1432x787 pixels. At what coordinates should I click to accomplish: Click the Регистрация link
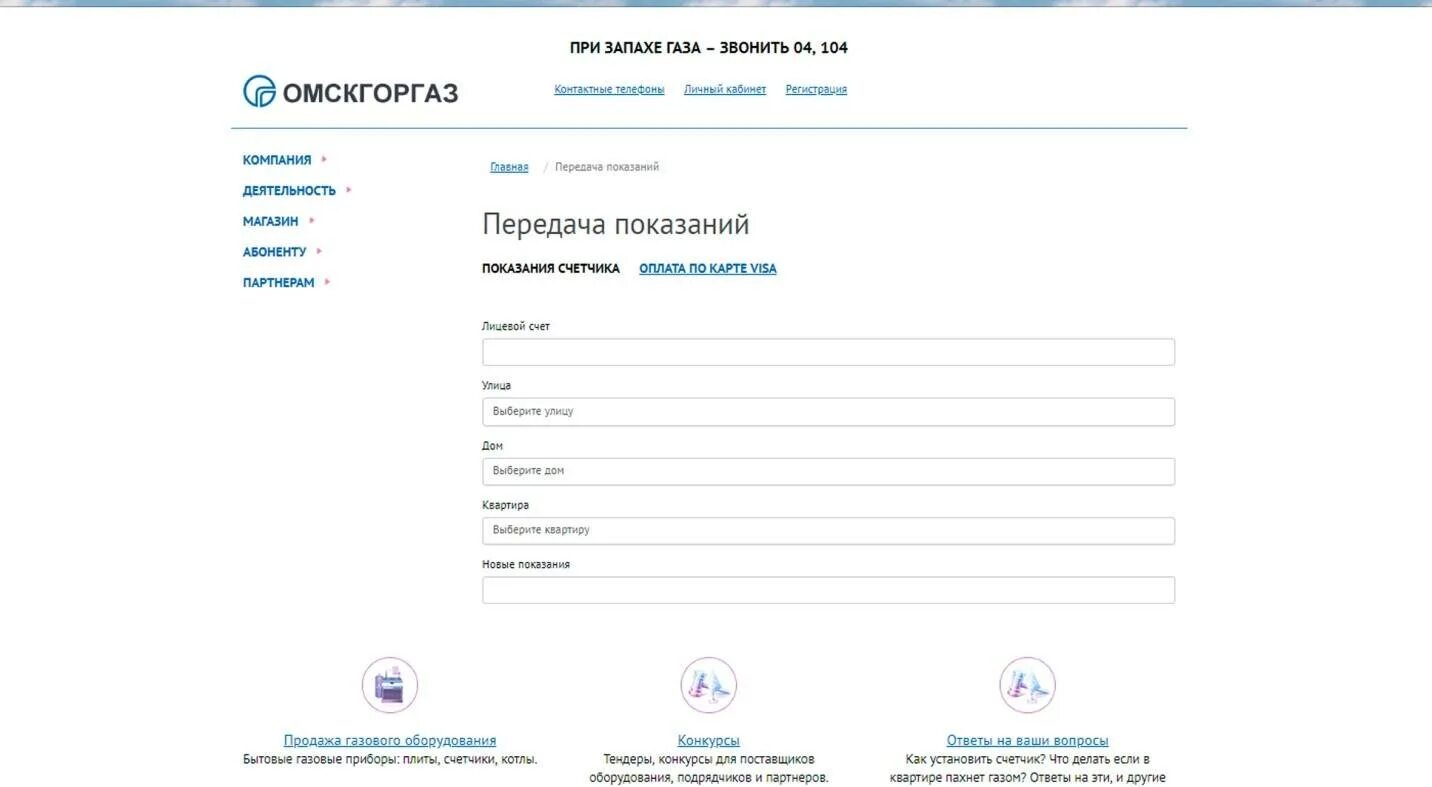[815, 89]
